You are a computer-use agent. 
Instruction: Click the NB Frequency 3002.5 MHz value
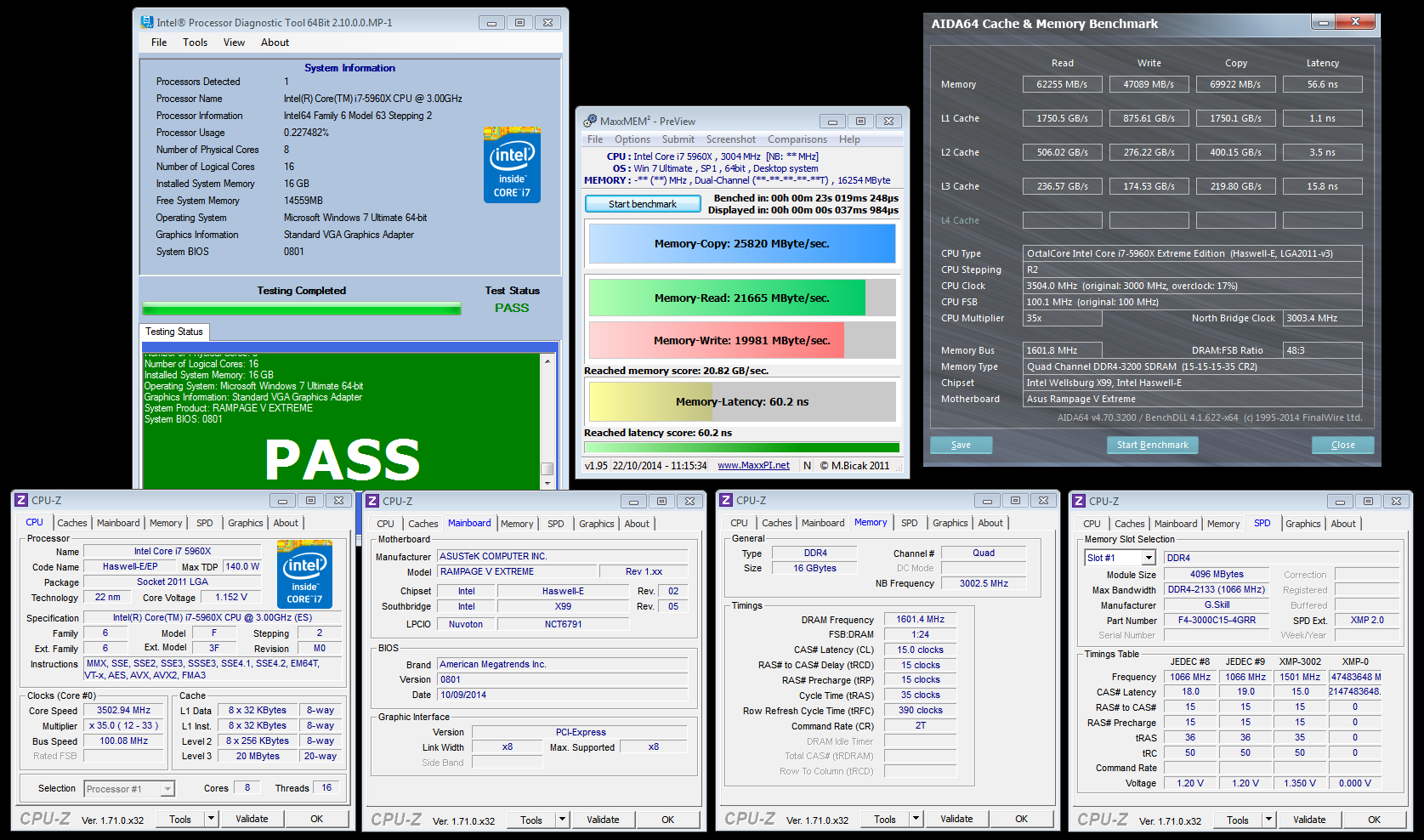coord(984,583)
